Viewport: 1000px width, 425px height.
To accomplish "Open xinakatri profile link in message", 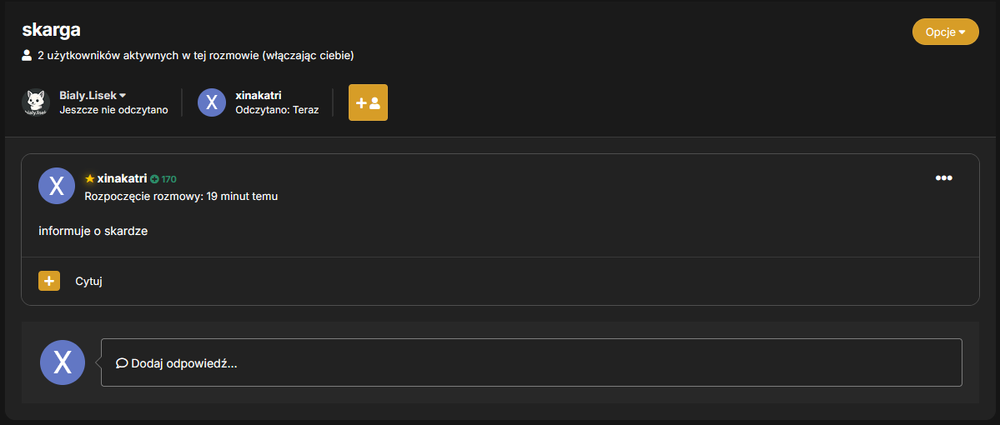I will tap(122, 179).
